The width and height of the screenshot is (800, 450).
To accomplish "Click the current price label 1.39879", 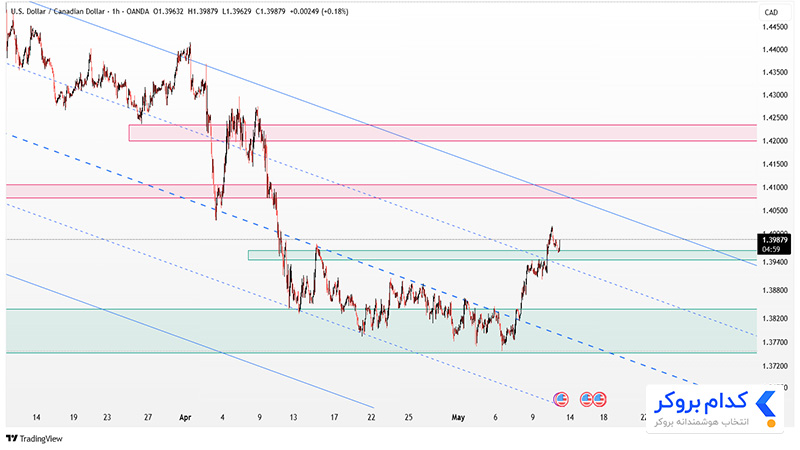I will [x=774, y=240].
